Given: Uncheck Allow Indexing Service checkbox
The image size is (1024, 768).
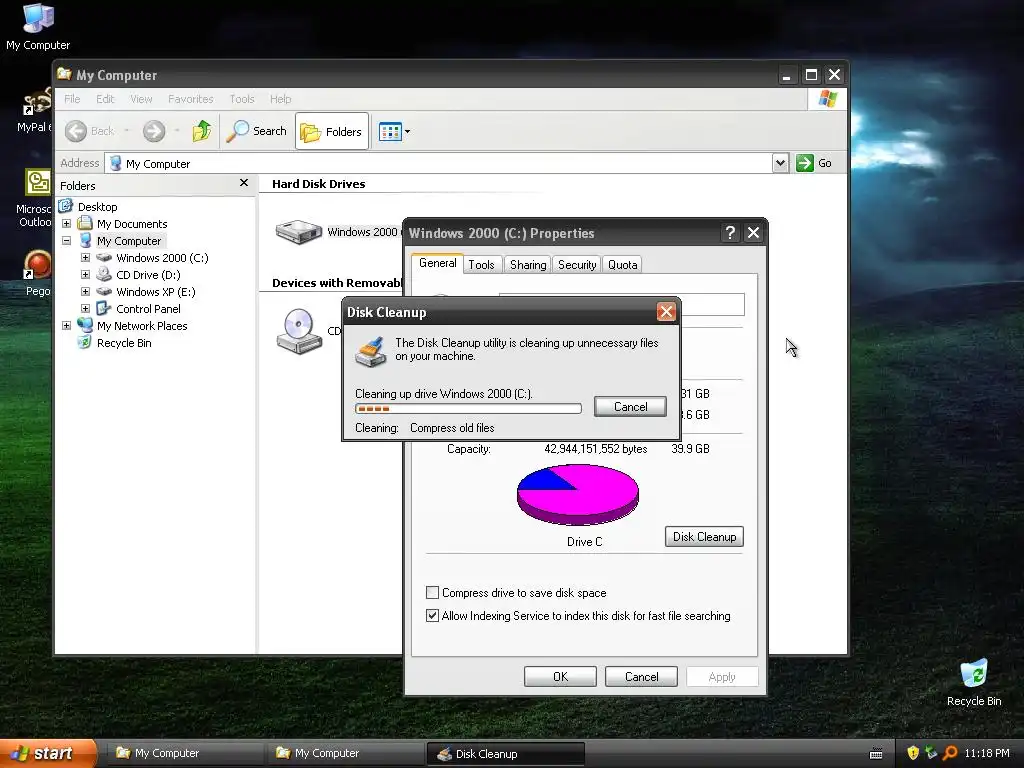Looking at the screenshot, I should coord(432,615).
